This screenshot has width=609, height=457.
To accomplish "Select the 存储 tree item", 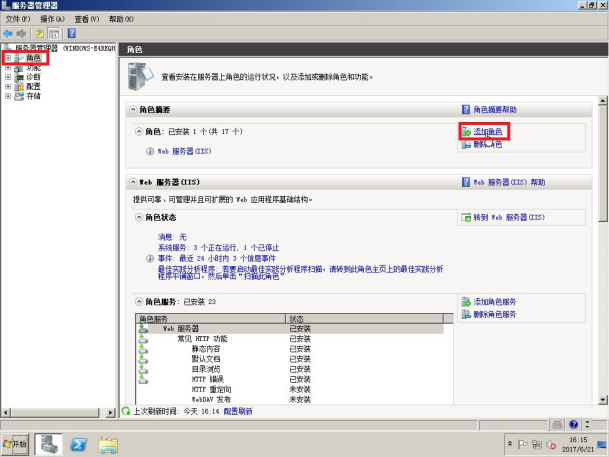I will (x=33, y=96).
